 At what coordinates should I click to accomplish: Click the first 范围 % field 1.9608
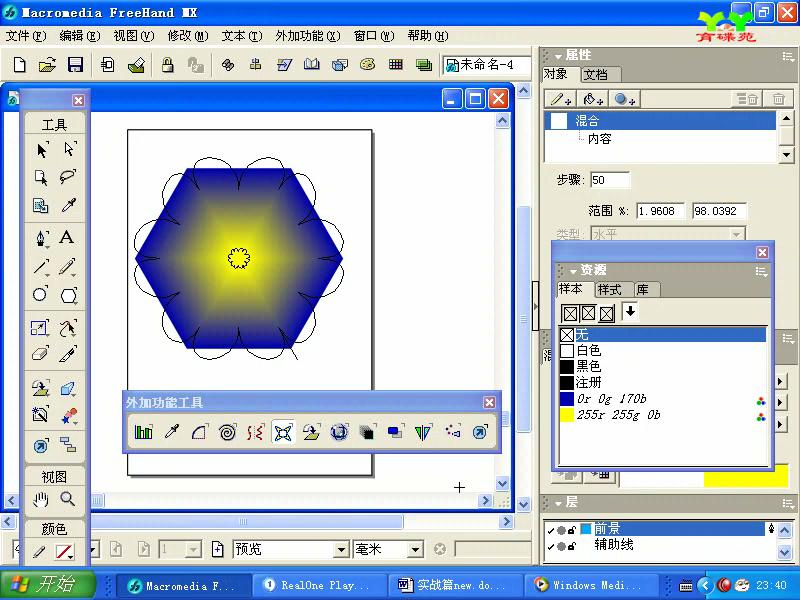660,211
